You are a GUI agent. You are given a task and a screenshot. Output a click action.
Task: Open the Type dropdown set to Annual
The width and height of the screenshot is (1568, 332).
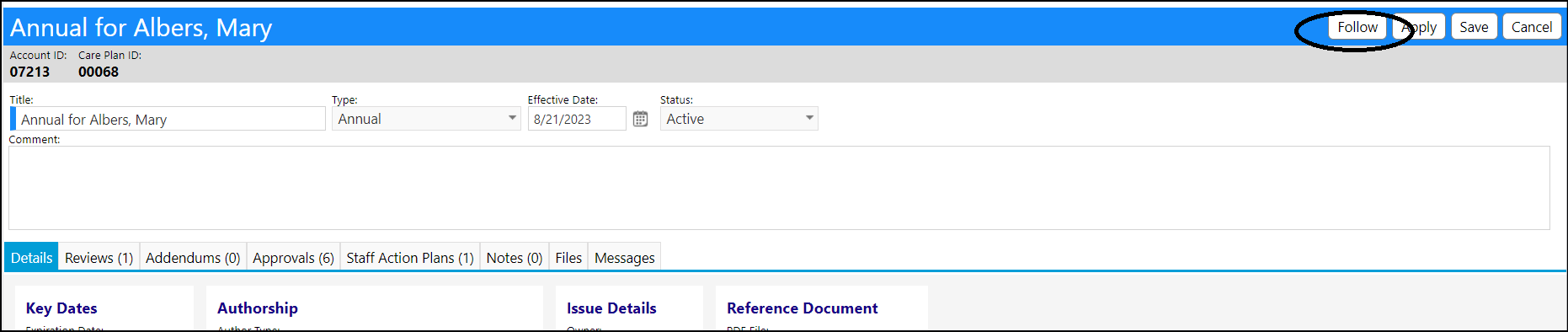426,119
